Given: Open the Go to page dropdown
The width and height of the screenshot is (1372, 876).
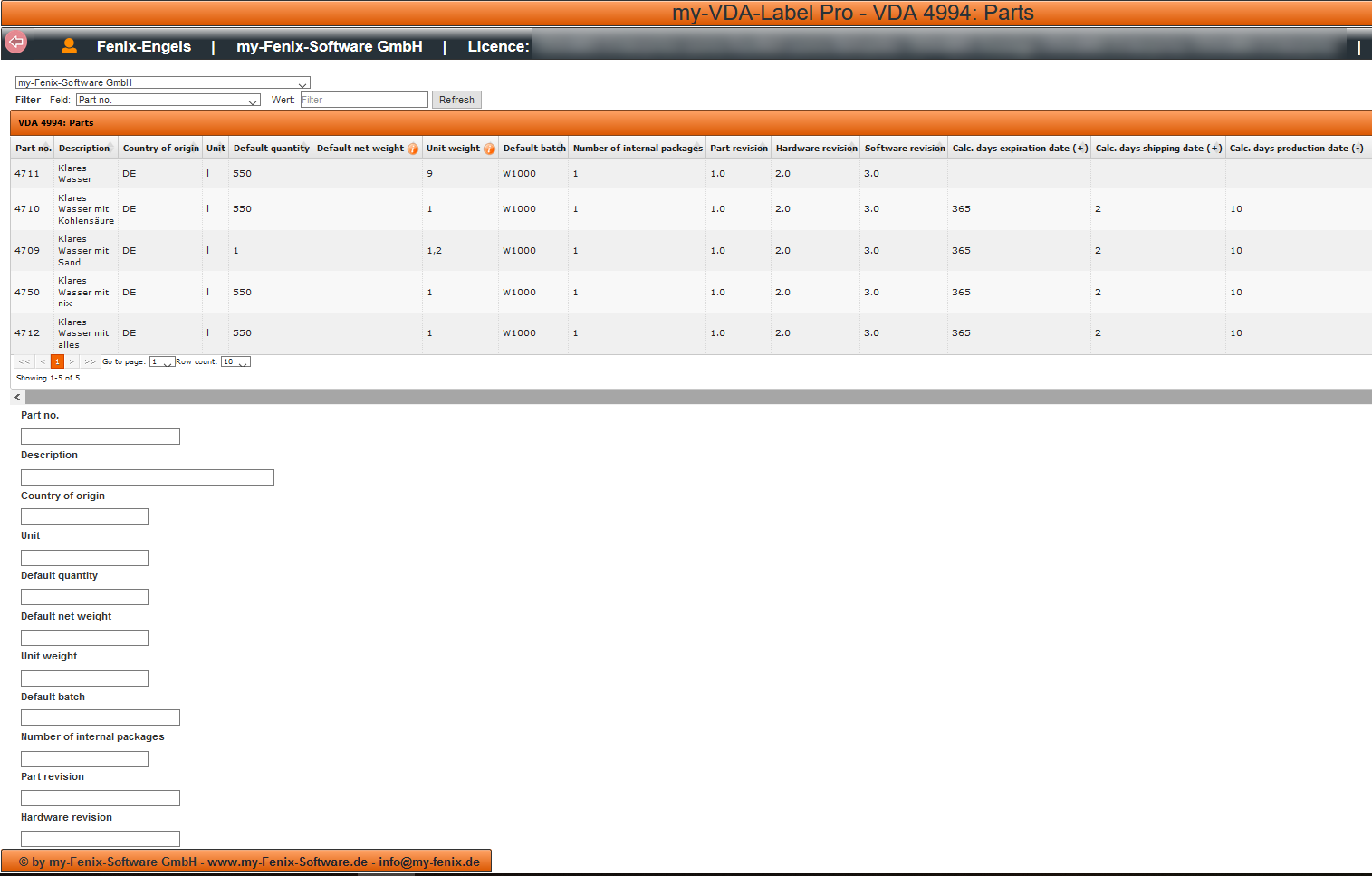Looking at the screenshot, I should [162, 361].
